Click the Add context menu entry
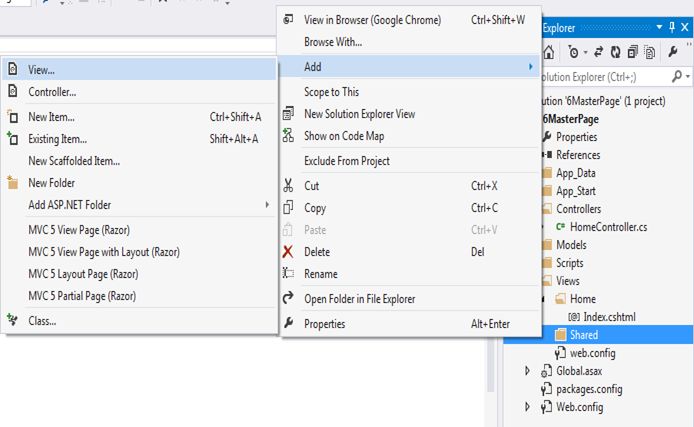 tap(410, 66)
